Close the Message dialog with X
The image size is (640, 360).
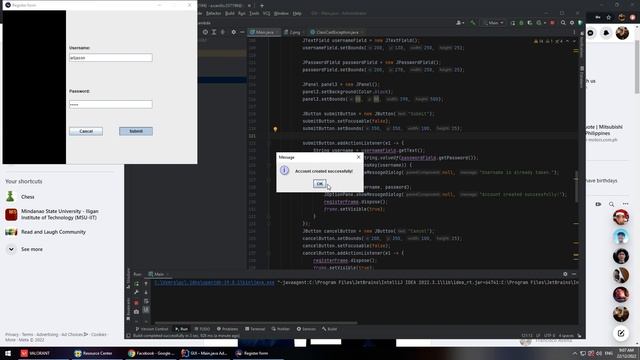pyautogui.click(x=358, y=157)
